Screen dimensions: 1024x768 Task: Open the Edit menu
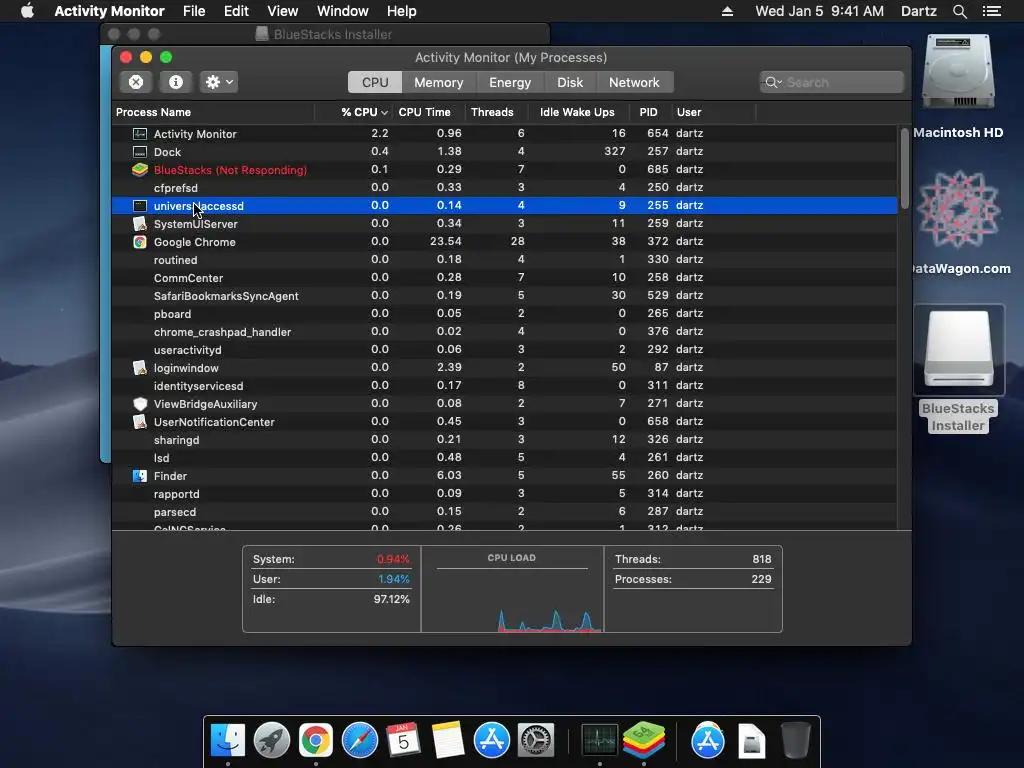tap(236, 11)
